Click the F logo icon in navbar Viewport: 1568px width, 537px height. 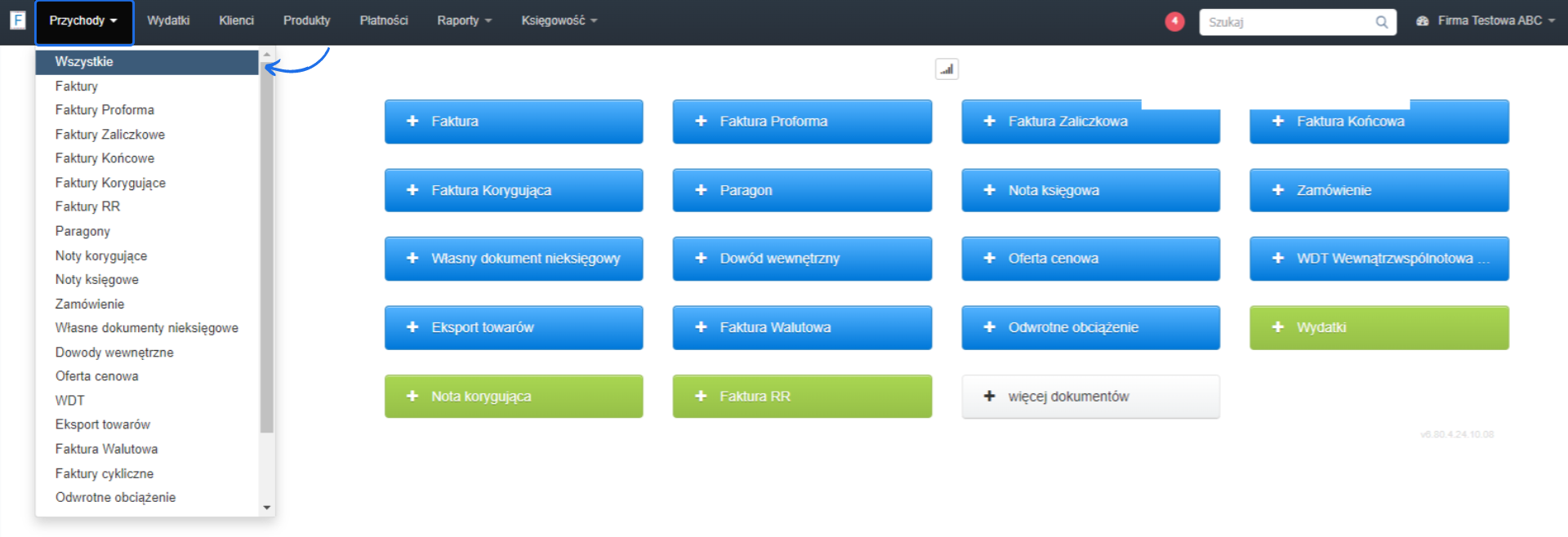17,20
